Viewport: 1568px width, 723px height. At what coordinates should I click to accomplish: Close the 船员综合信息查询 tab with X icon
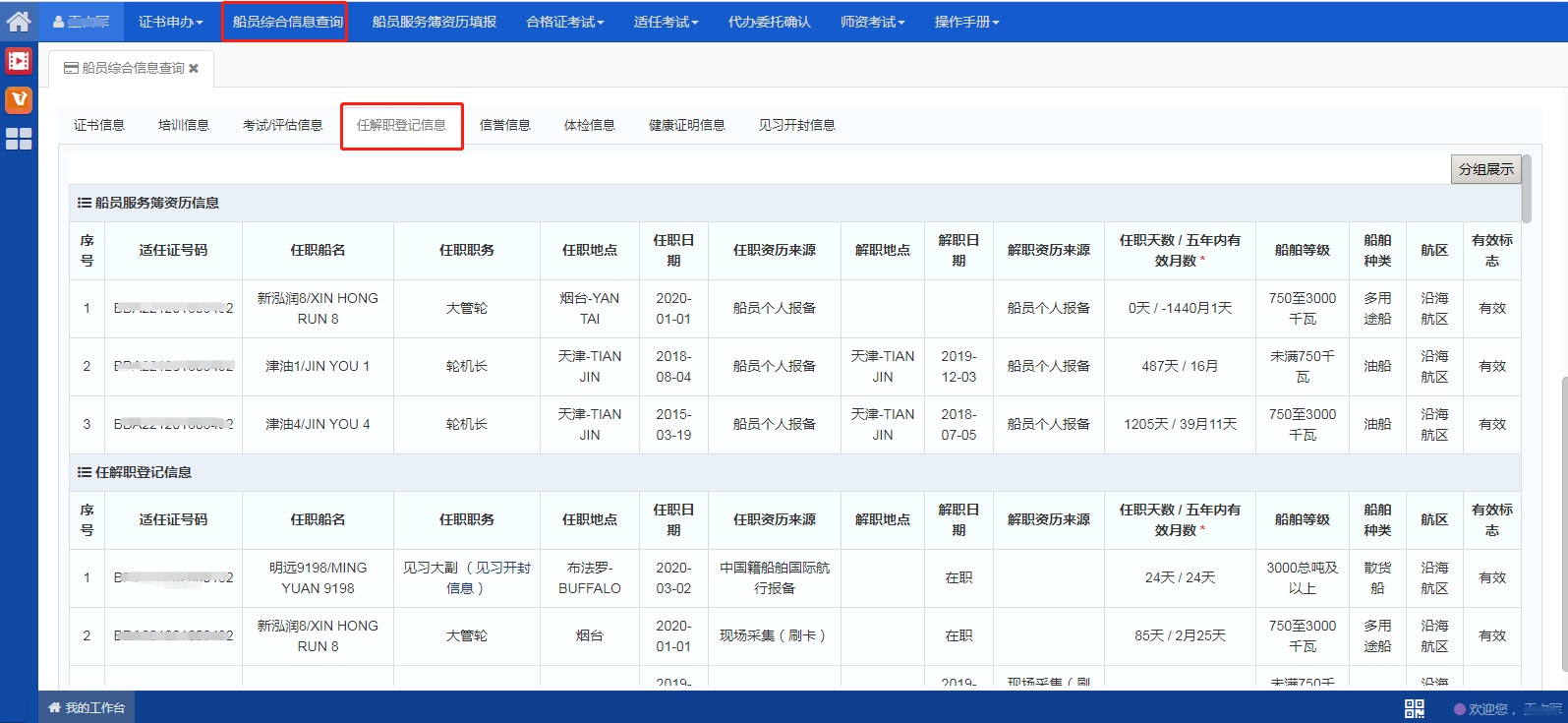pos(194,69)
